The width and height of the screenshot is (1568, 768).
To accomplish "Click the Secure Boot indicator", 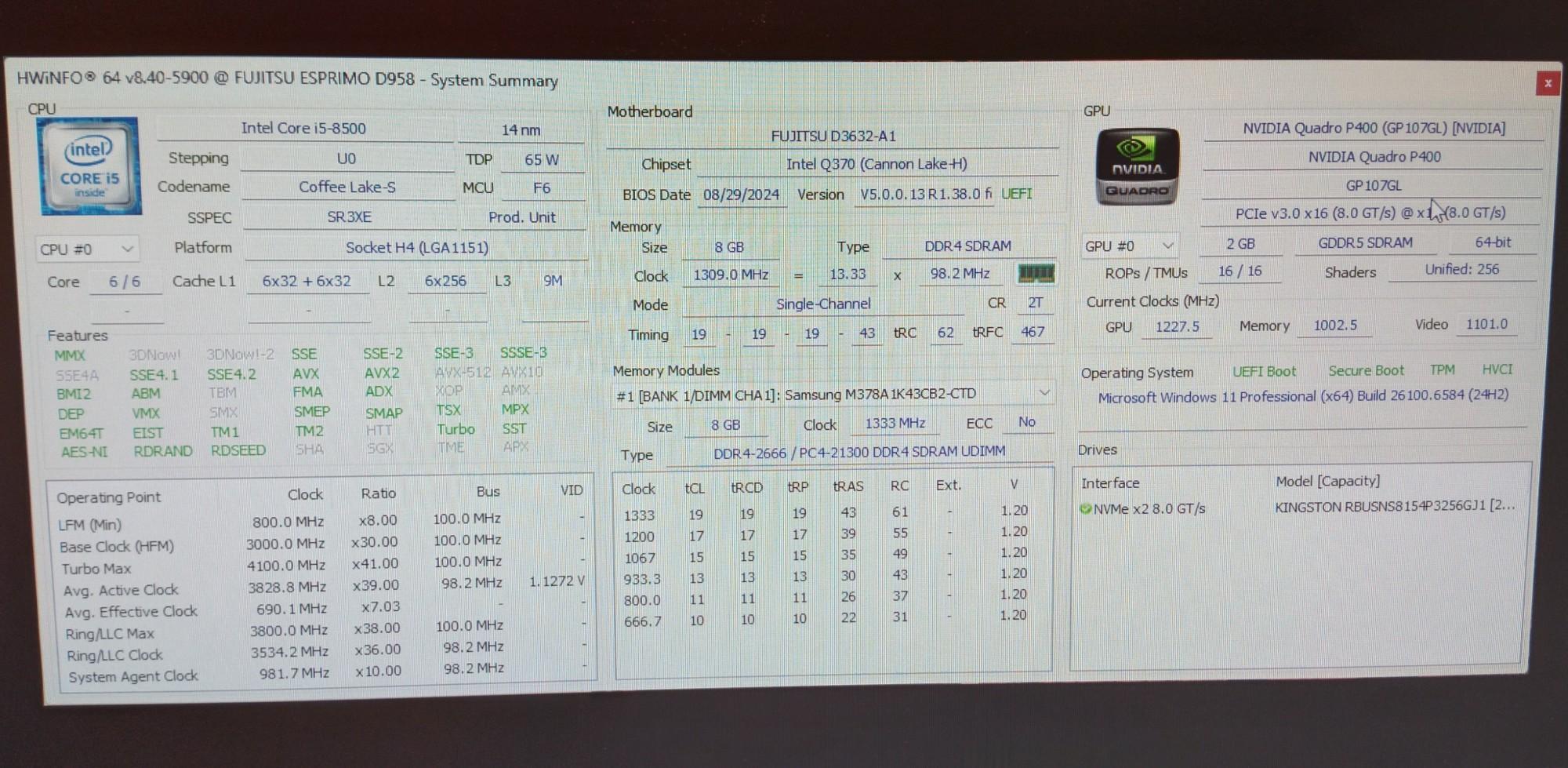I will (1366, 370).
